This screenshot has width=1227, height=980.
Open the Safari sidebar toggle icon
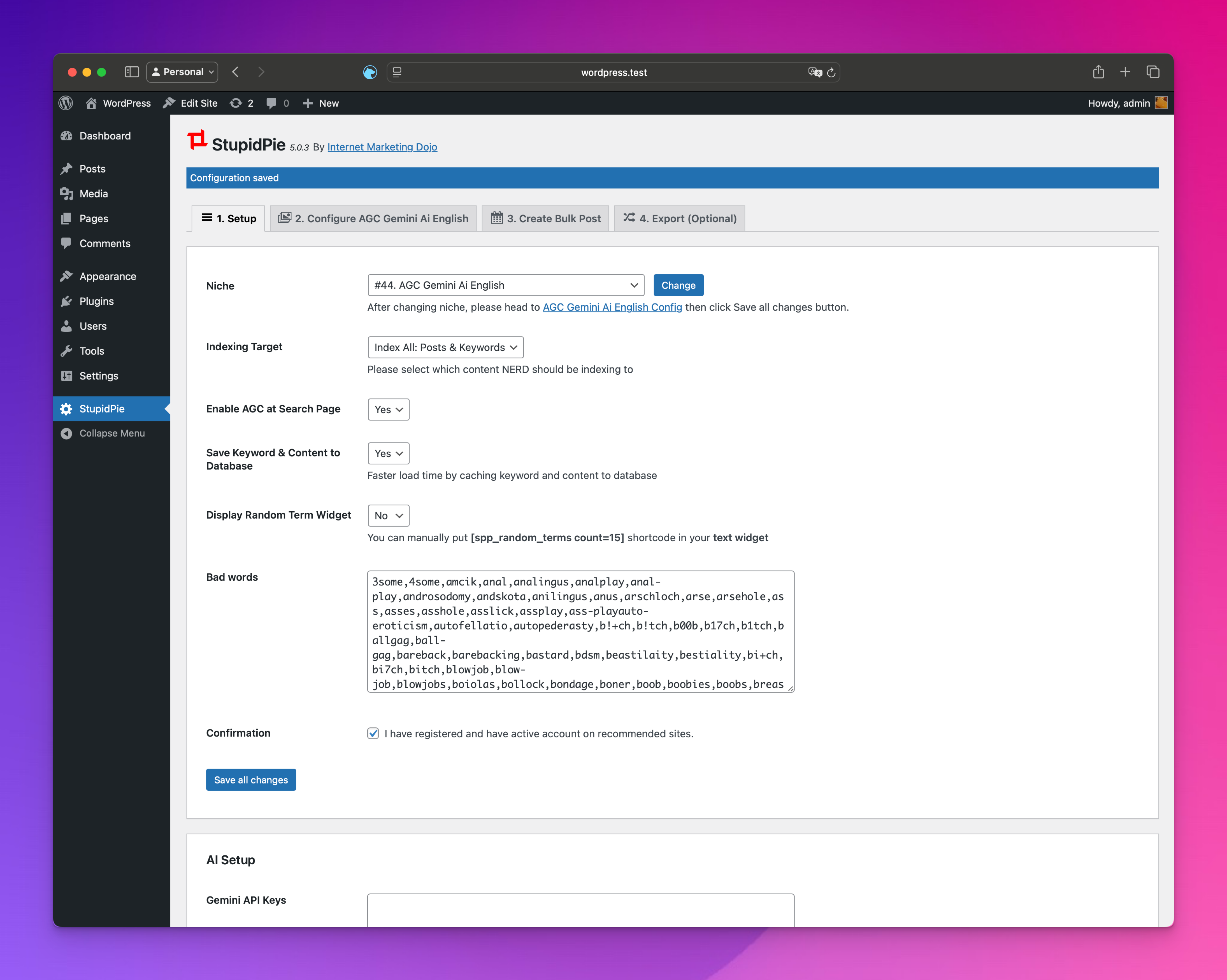click(x=131, y=72)
